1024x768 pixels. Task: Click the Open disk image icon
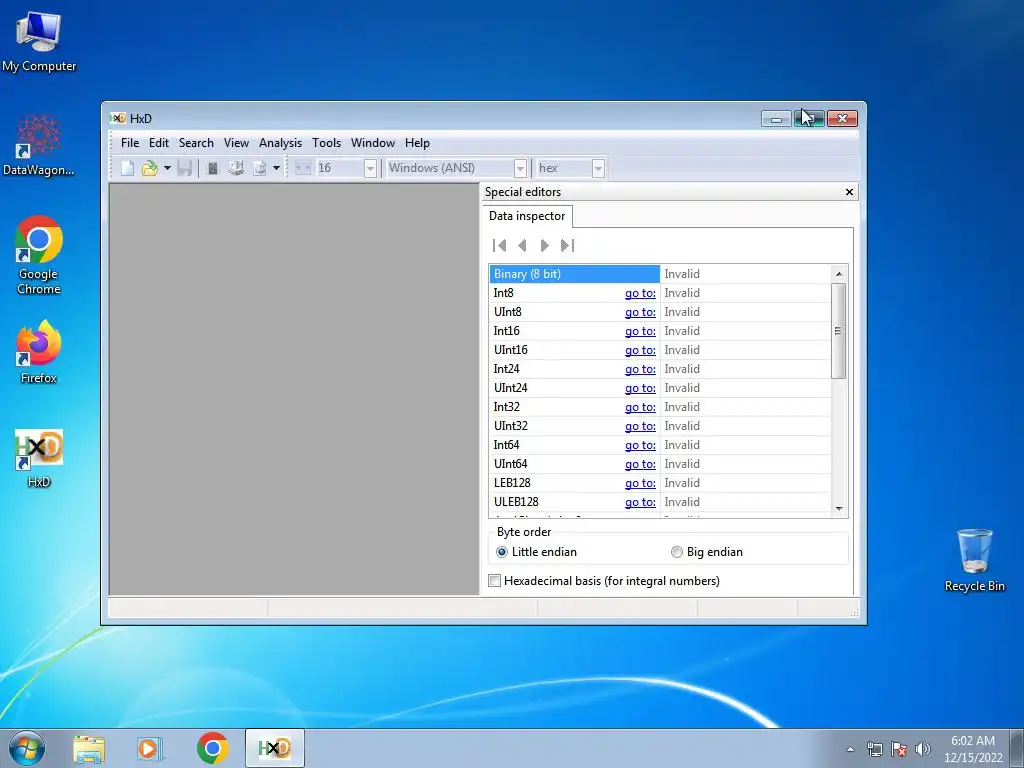(260, 168)
